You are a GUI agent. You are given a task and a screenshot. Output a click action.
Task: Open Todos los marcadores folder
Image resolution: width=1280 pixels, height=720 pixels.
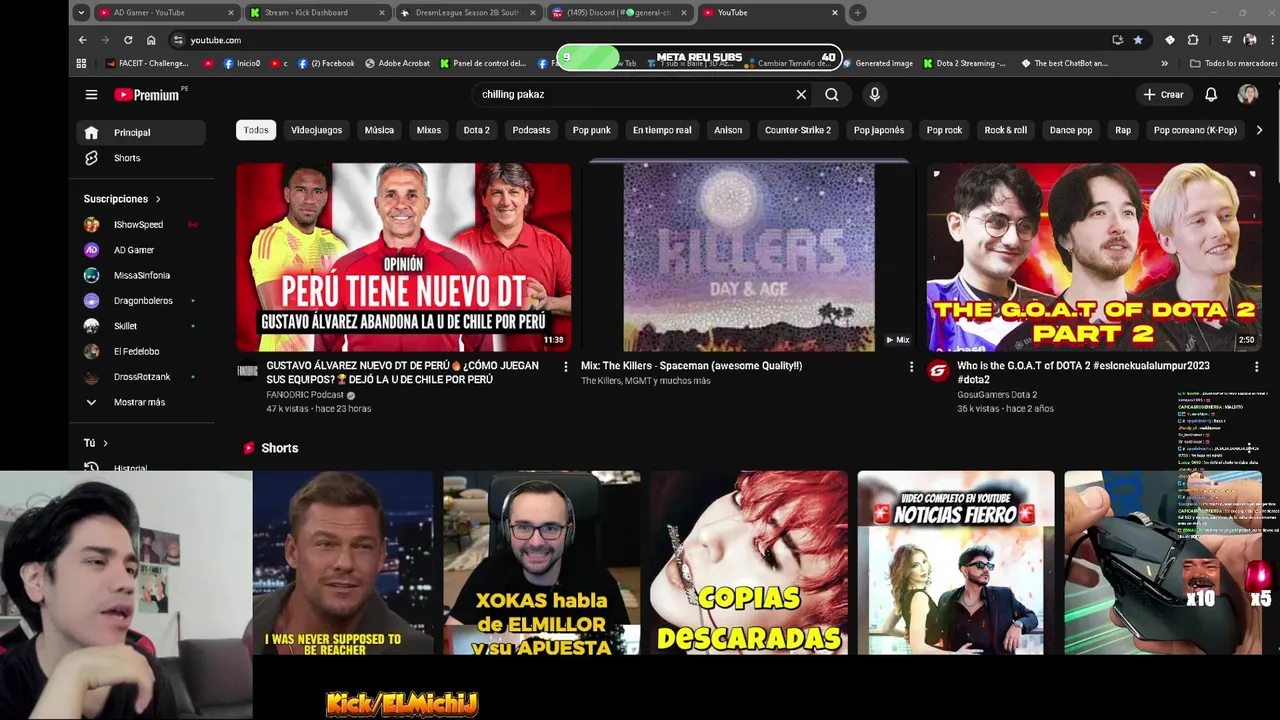(x=1233, y=63)
